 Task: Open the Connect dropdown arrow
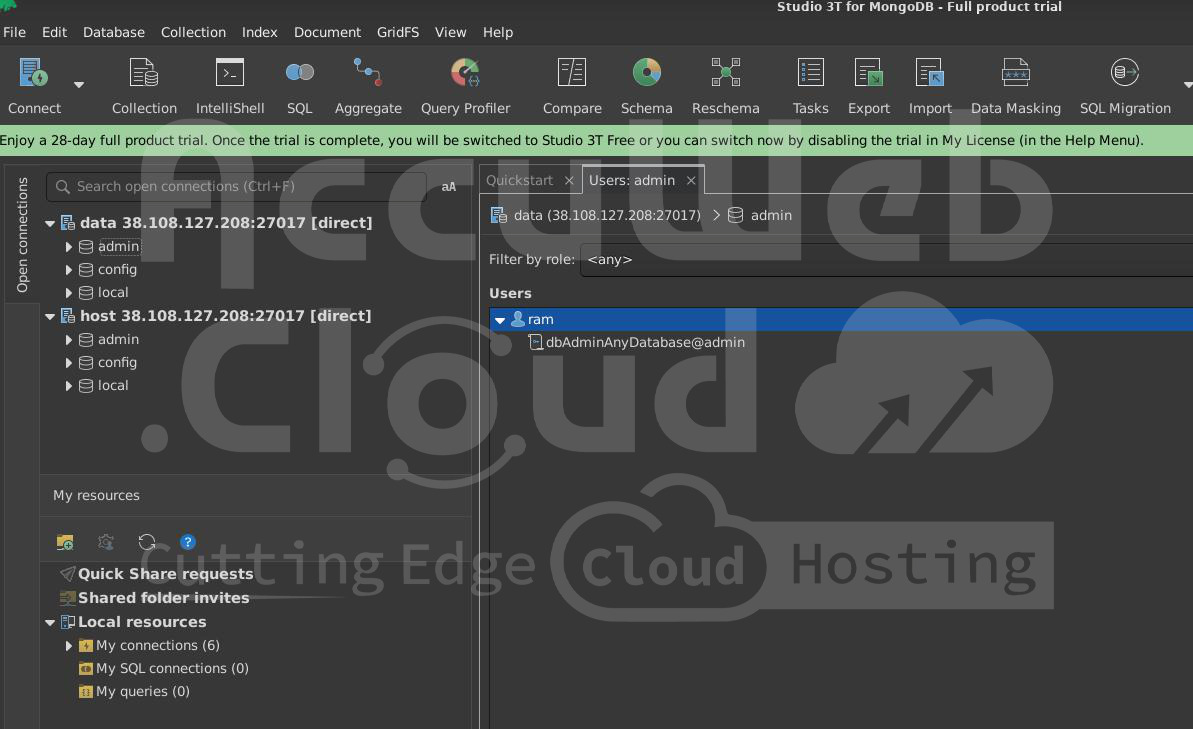coord(79,85)
